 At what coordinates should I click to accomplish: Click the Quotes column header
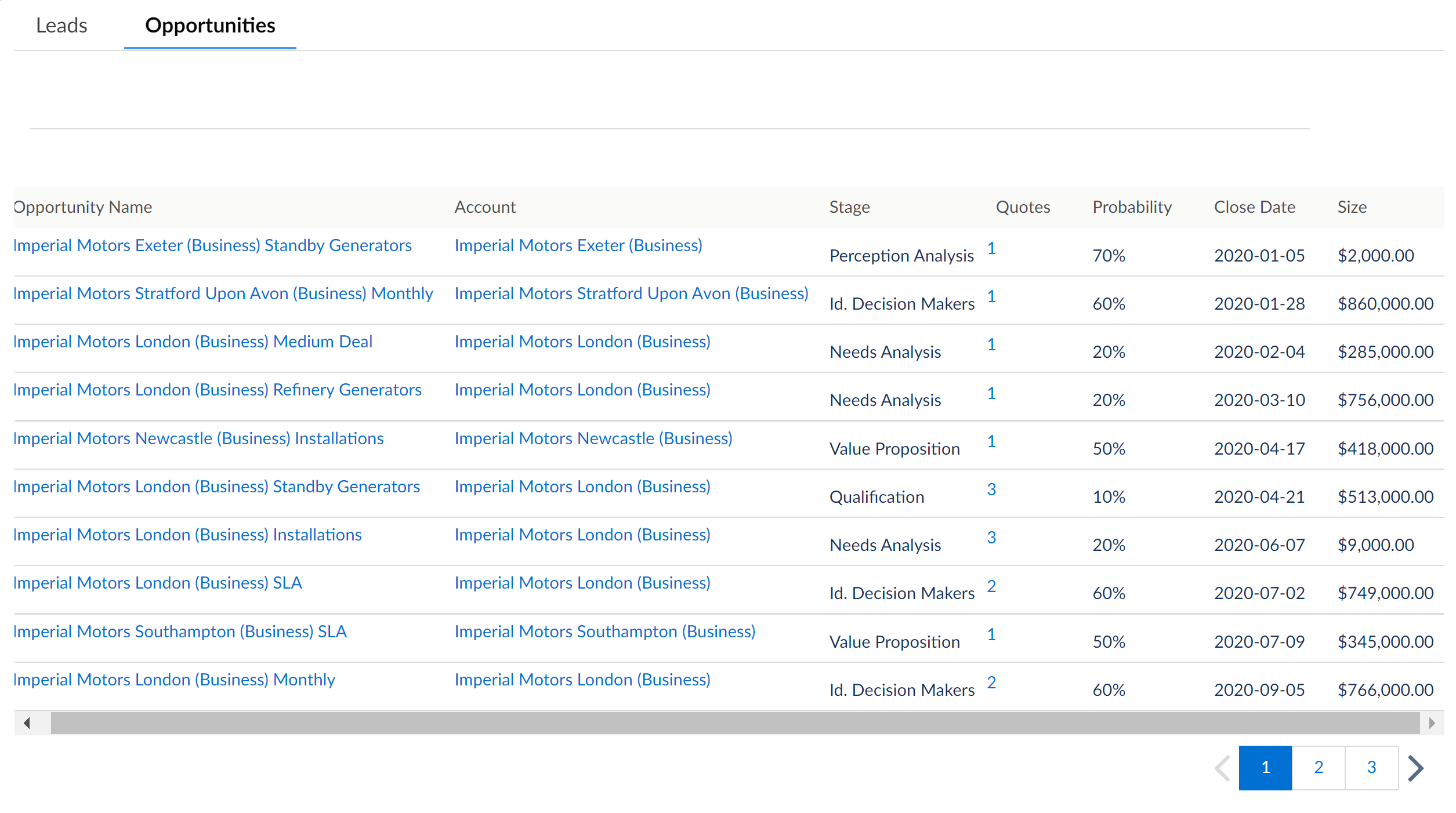[x=1023, y=207]
